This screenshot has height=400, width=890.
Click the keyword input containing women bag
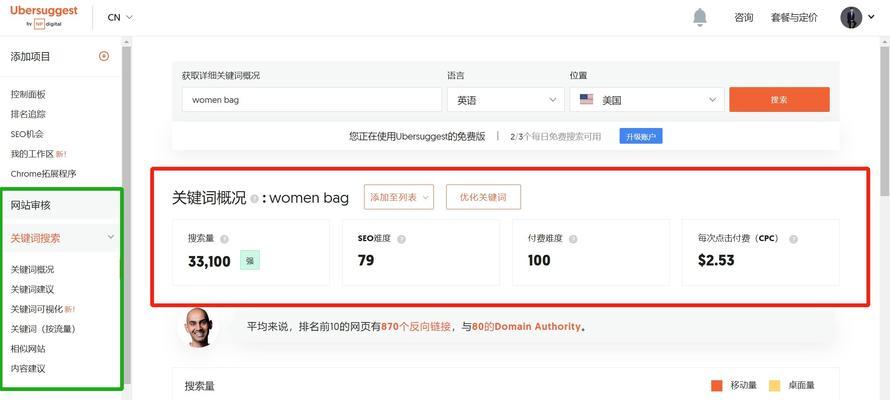tap(312, 100)
